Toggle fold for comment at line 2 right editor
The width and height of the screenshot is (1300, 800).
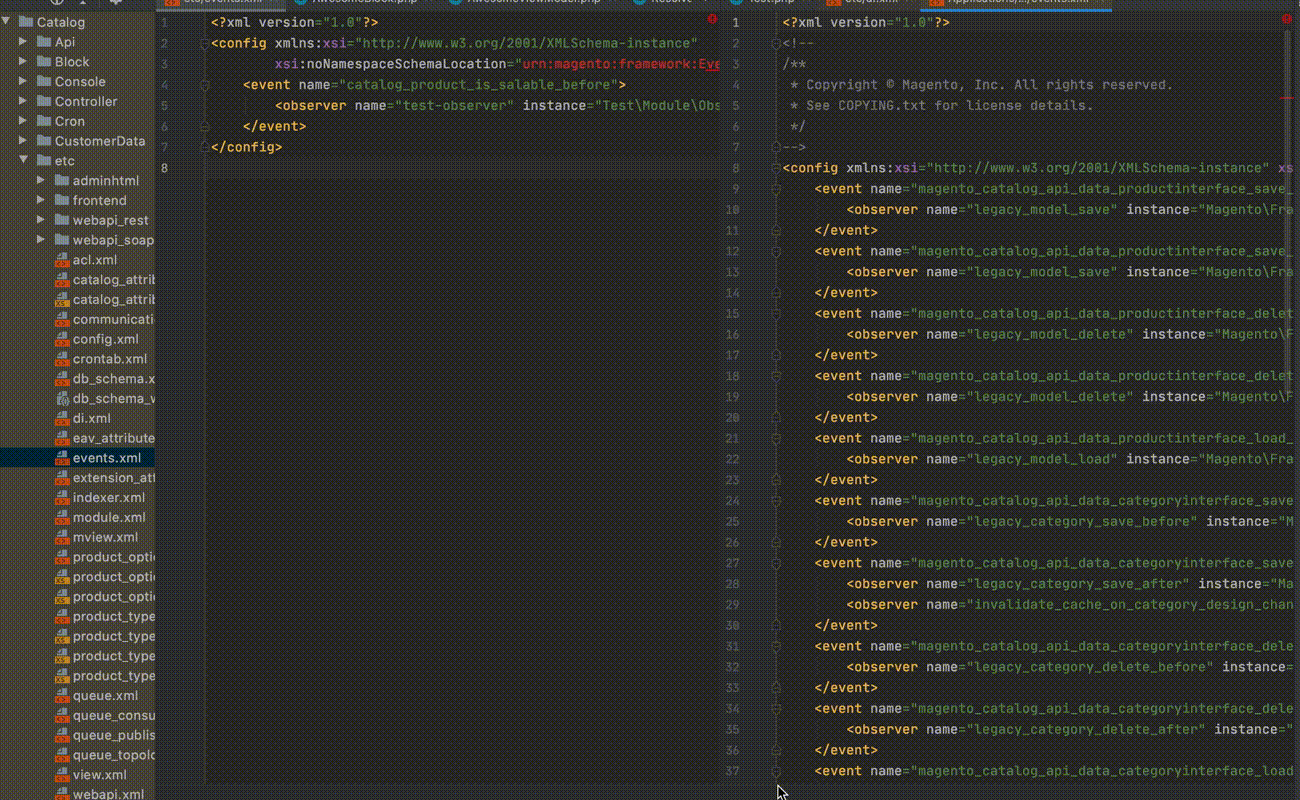pos(776,43)
